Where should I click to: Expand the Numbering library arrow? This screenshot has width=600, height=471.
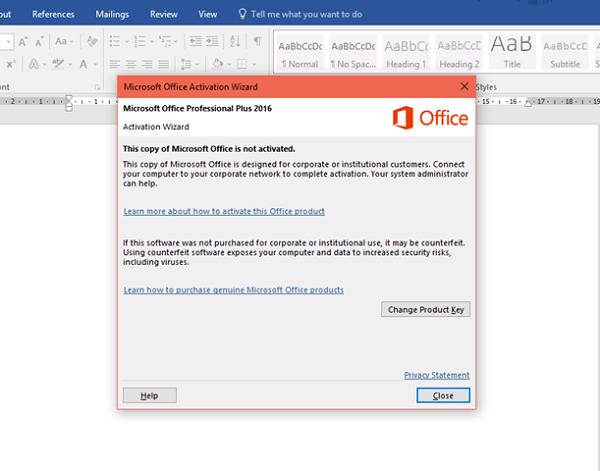click(x=152, y=42)
